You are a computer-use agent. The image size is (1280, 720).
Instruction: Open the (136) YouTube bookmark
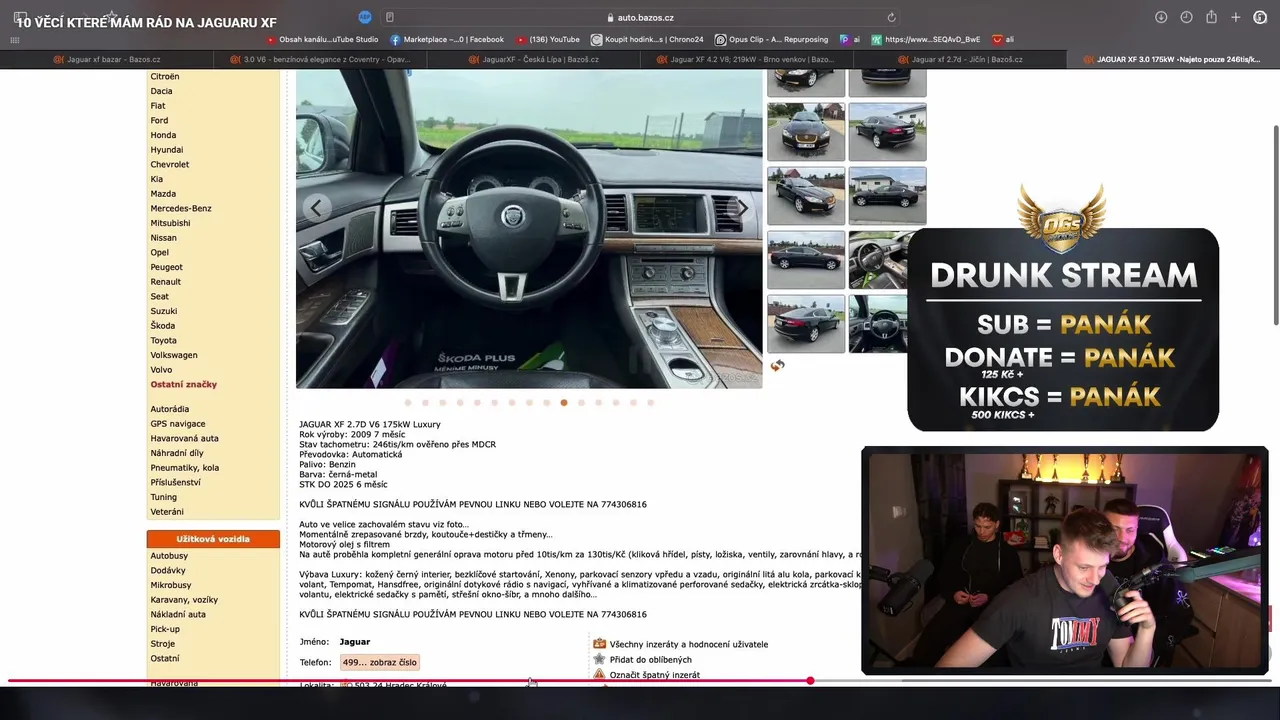pyautogui.click(x=548, y=40)
